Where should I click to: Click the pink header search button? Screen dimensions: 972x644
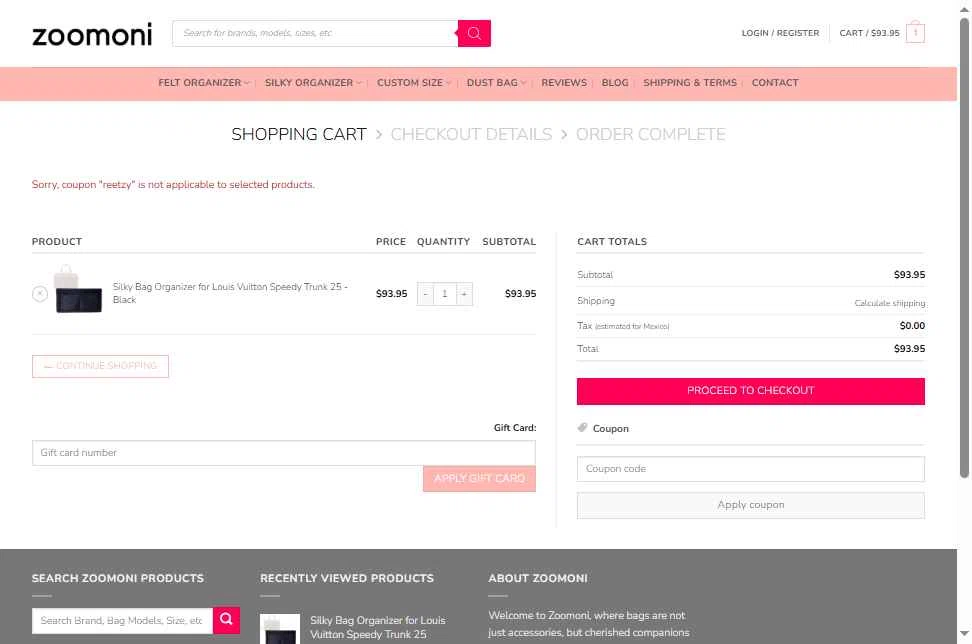(474, 33)
